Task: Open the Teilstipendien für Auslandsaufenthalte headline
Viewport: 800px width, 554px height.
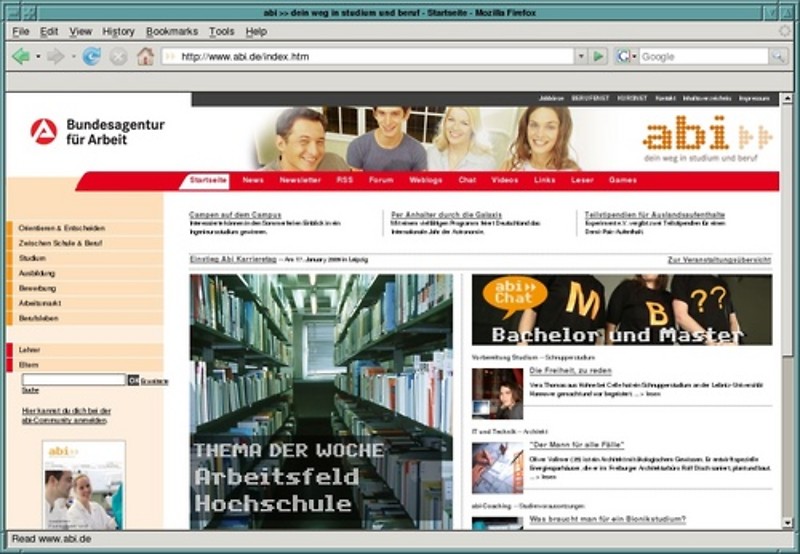Action: (655, 215)
